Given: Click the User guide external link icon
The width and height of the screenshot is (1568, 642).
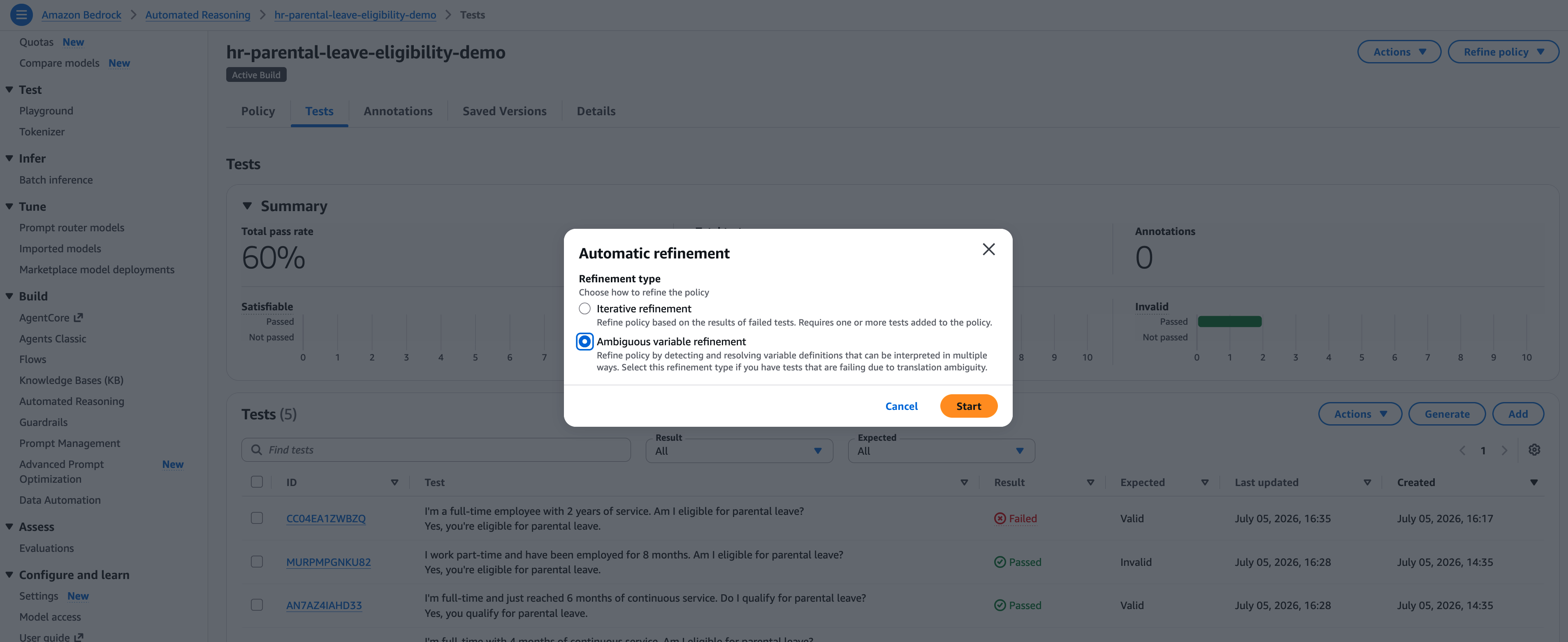Looking at the screenshot, I should 79,637.
